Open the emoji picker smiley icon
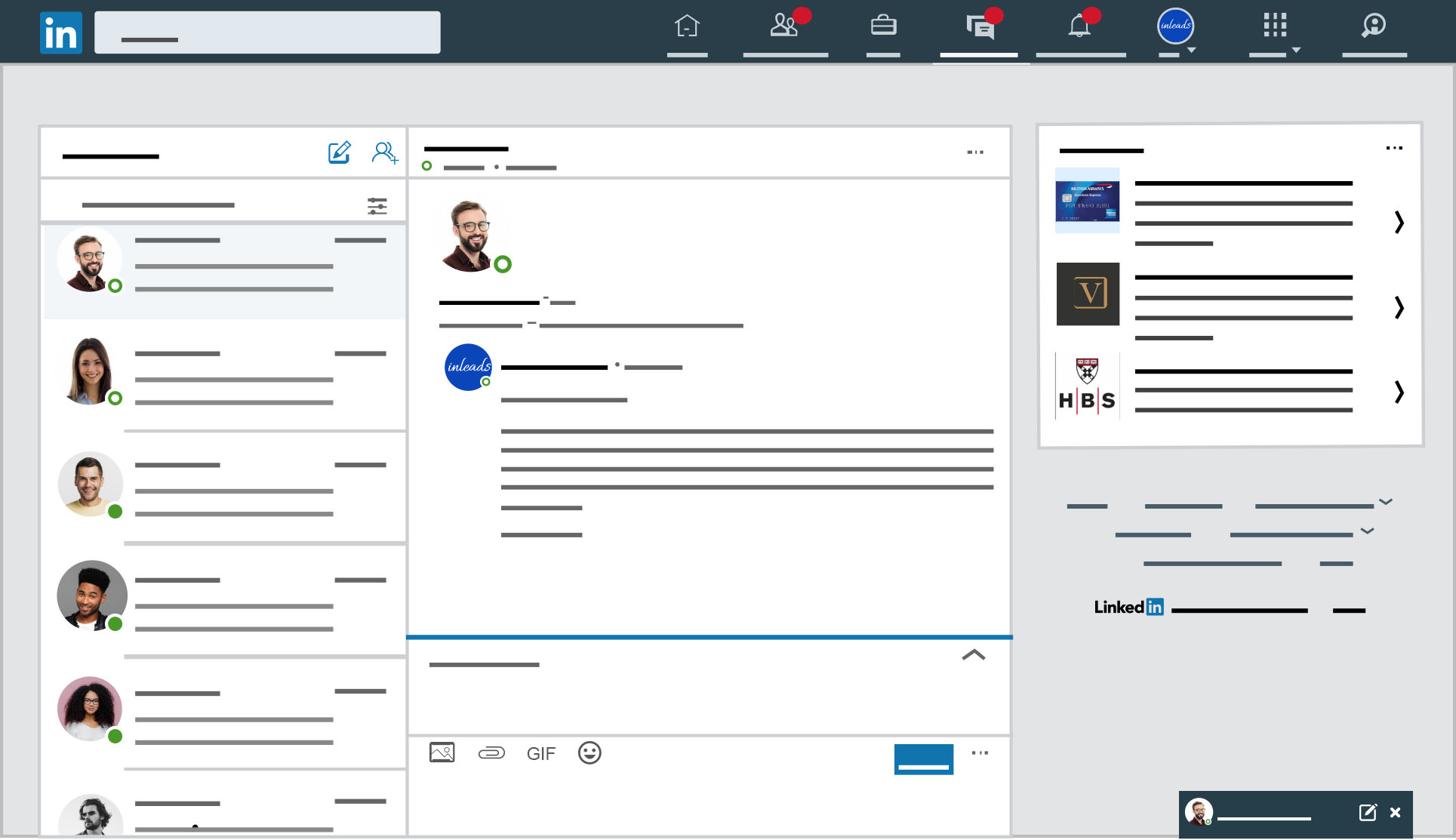This screenshot has width=1456, height=840. point(589,752)
